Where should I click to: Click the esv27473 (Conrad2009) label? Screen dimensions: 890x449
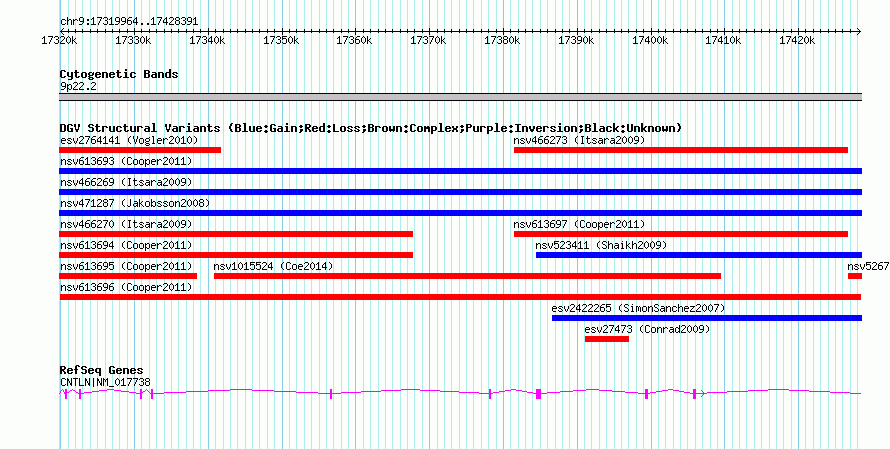pos(647,329)
